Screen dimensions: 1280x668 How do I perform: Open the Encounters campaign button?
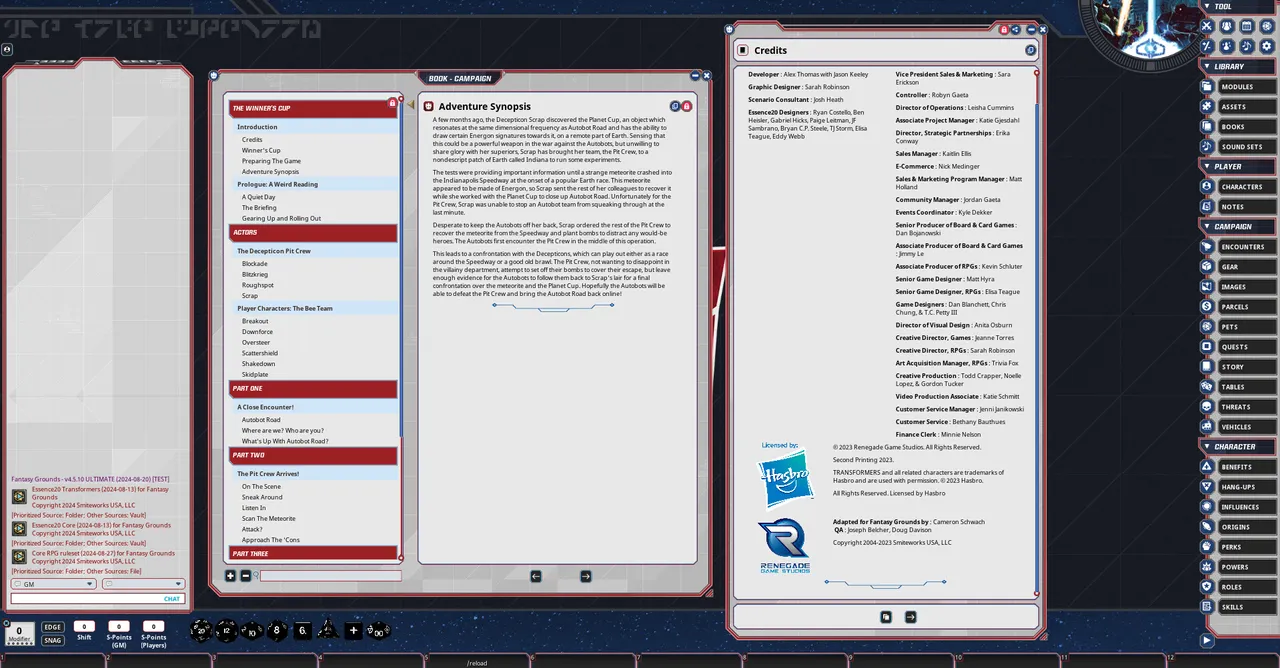(1237, 247)
